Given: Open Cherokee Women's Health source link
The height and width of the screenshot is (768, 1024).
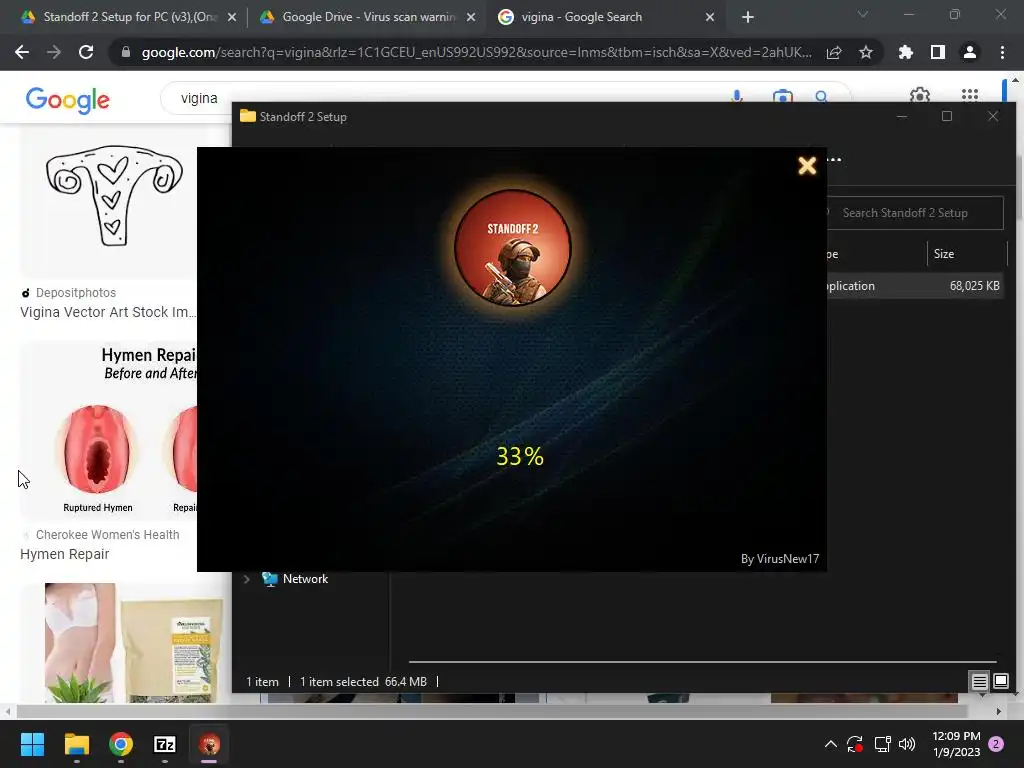Looking at the screenshot, I should [107, 535].
